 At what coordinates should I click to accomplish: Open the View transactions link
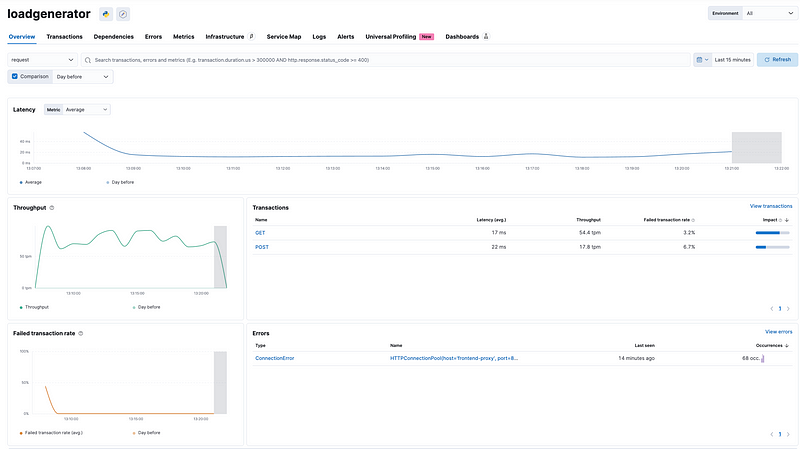(770, 206)
